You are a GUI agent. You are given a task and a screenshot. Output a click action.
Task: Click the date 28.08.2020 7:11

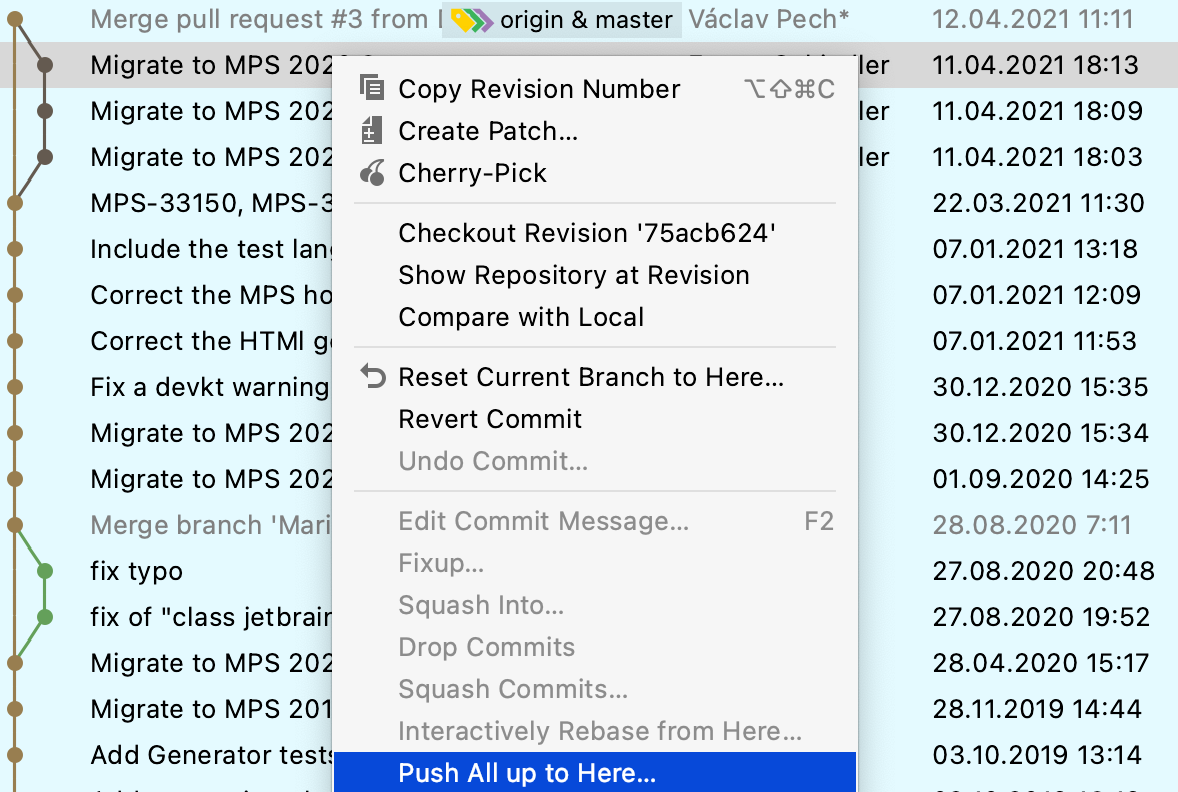(x=1032, y=524)
